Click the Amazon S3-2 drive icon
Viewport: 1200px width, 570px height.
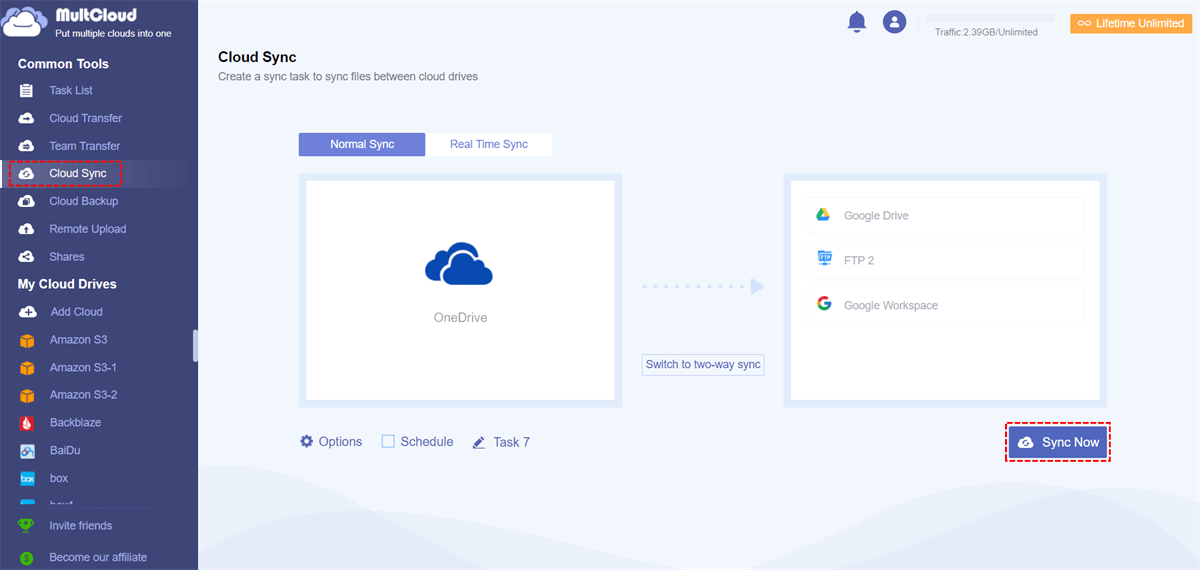(27, 395)
